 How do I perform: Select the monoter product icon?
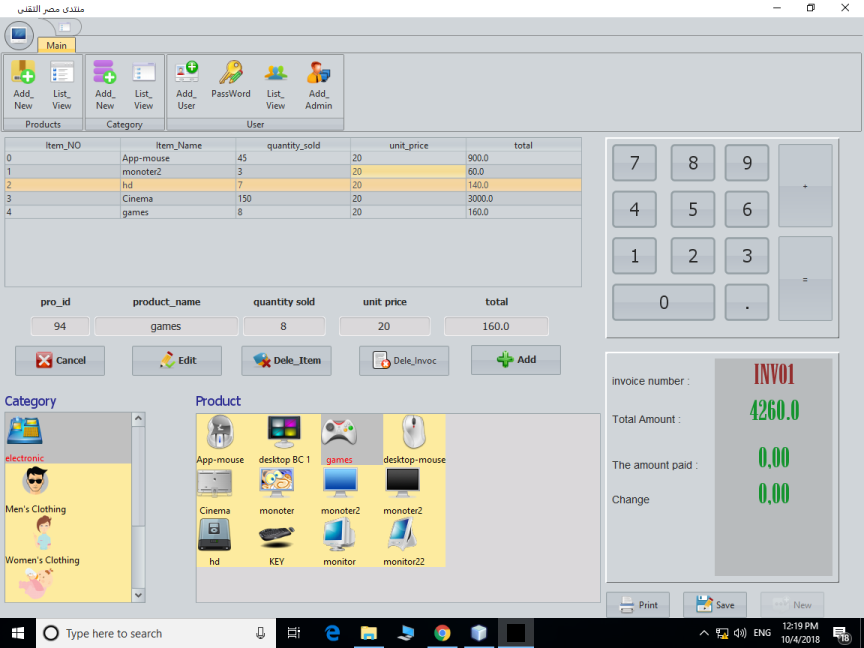pos(277,491)
